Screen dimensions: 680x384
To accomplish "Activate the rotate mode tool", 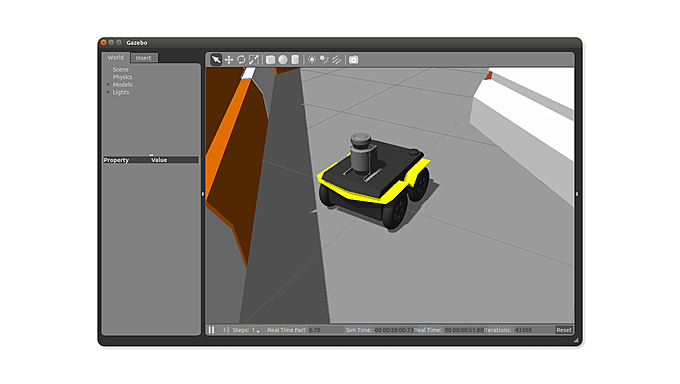I will pos(241,59).
